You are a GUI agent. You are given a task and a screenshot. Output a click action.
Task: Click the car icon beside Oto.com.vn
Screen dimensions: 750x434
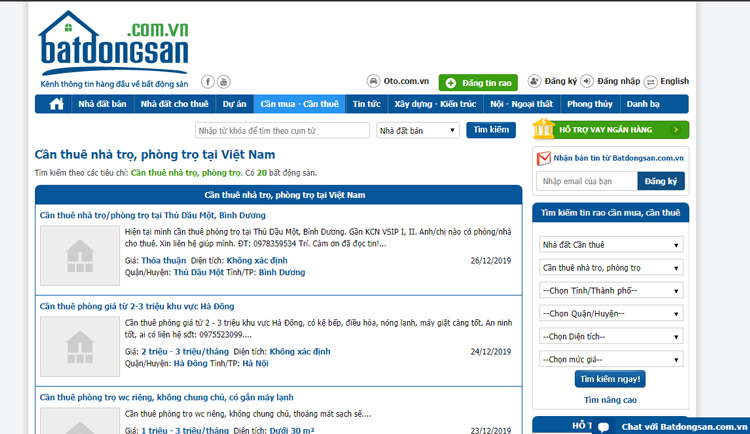point(373,81)
